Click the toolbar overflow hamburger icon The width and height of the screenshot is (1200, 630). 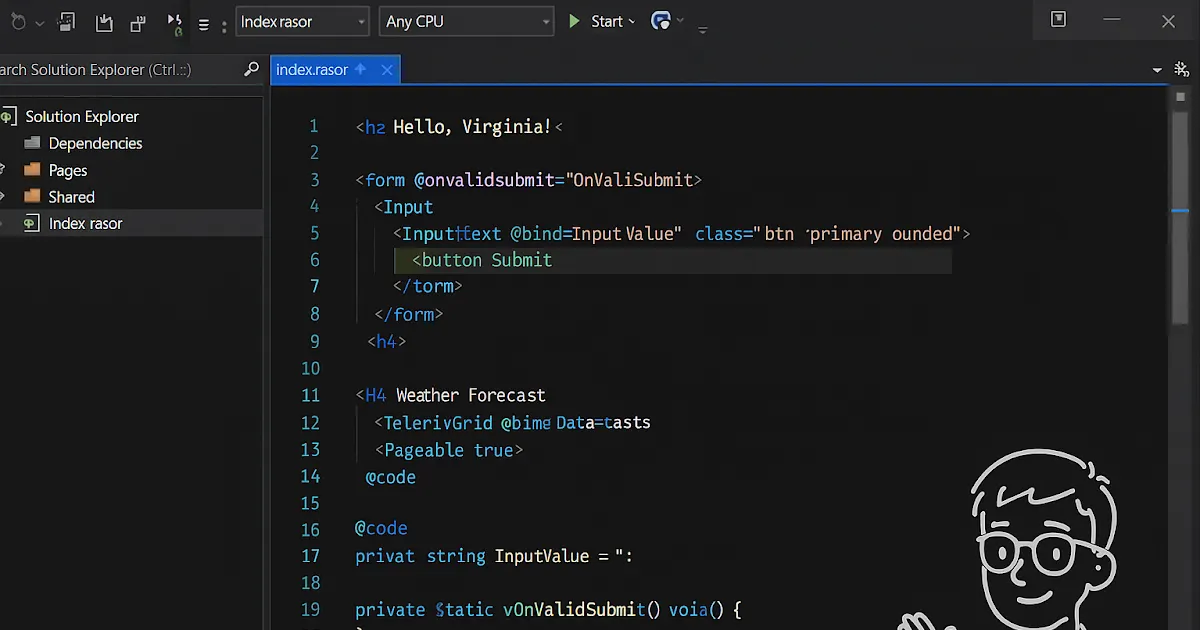tap(204, 22)
